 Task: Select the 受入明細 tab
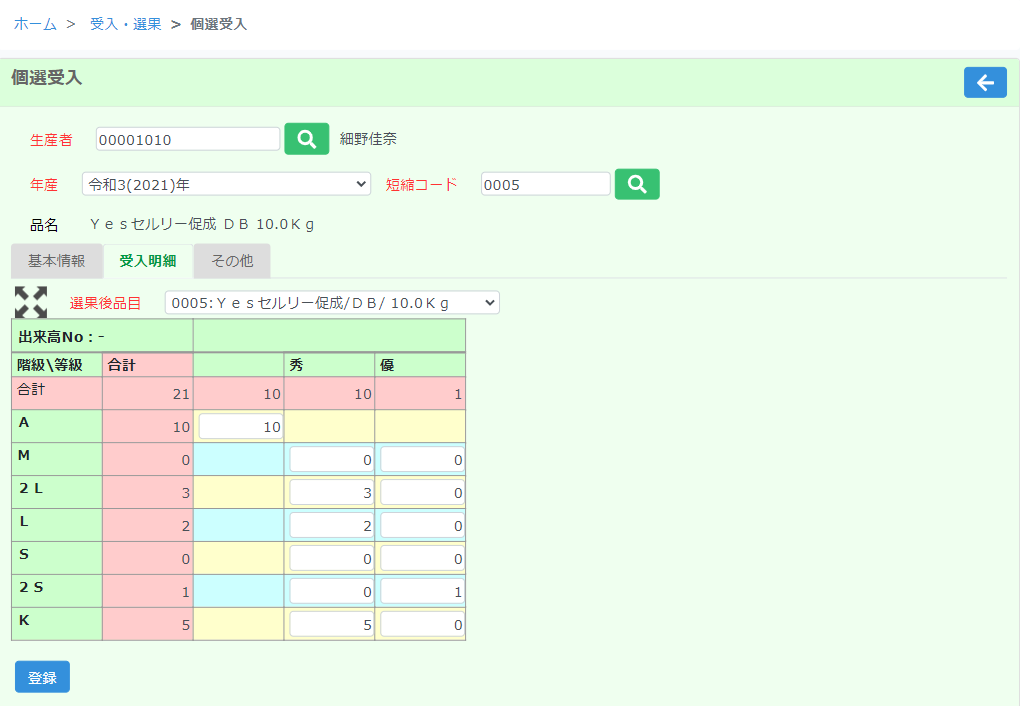coord(148,261)
